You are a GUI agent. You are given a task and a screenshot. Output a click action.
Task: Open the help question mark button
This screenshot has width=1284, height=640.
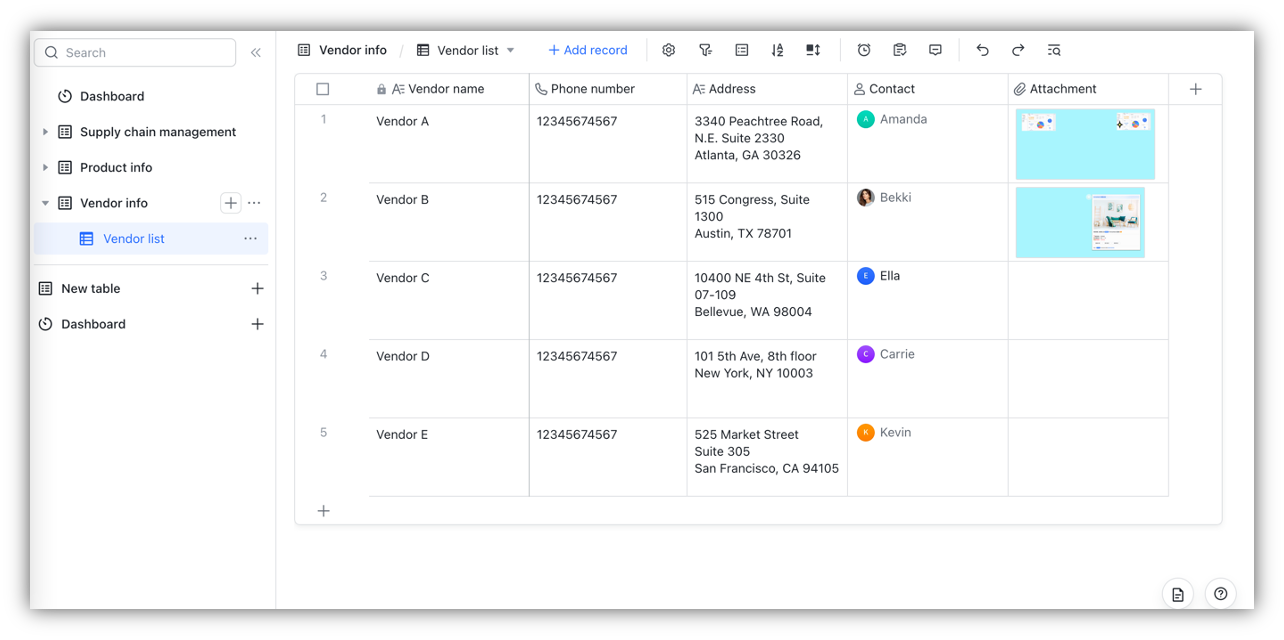(1221, 594)
